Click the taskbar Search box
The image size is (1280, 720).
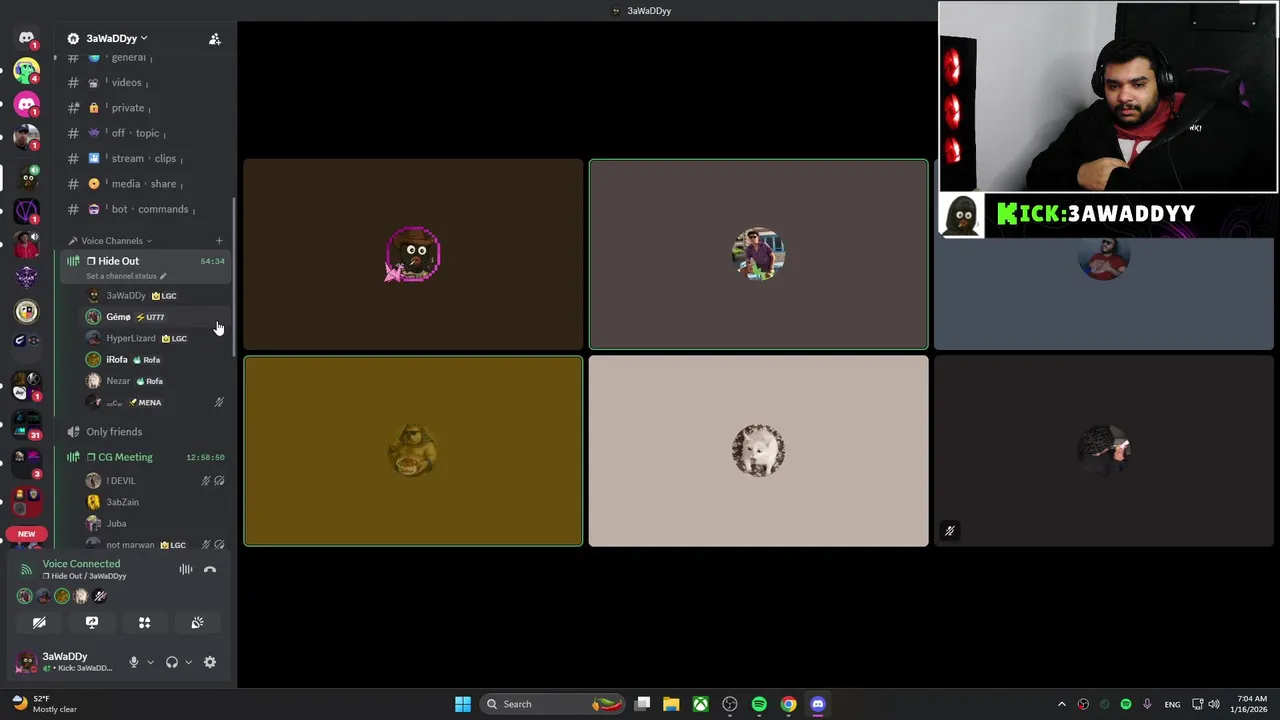click(x=551, y=704)
